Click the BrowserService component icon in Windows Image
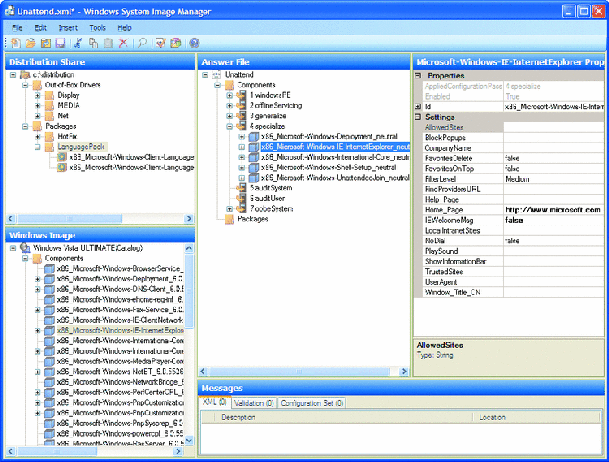Image resolution: width=609 pixels, height=462 pixels. pyautogui.click(x=49, y=269)
